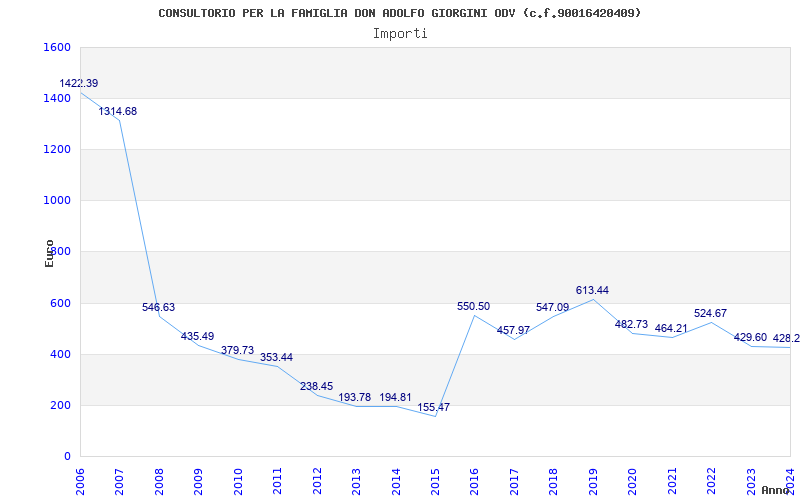Image resolution: width=800 pixels, height=500 pixels.
Task: Select data label 546.63
Action: point(159,307)
